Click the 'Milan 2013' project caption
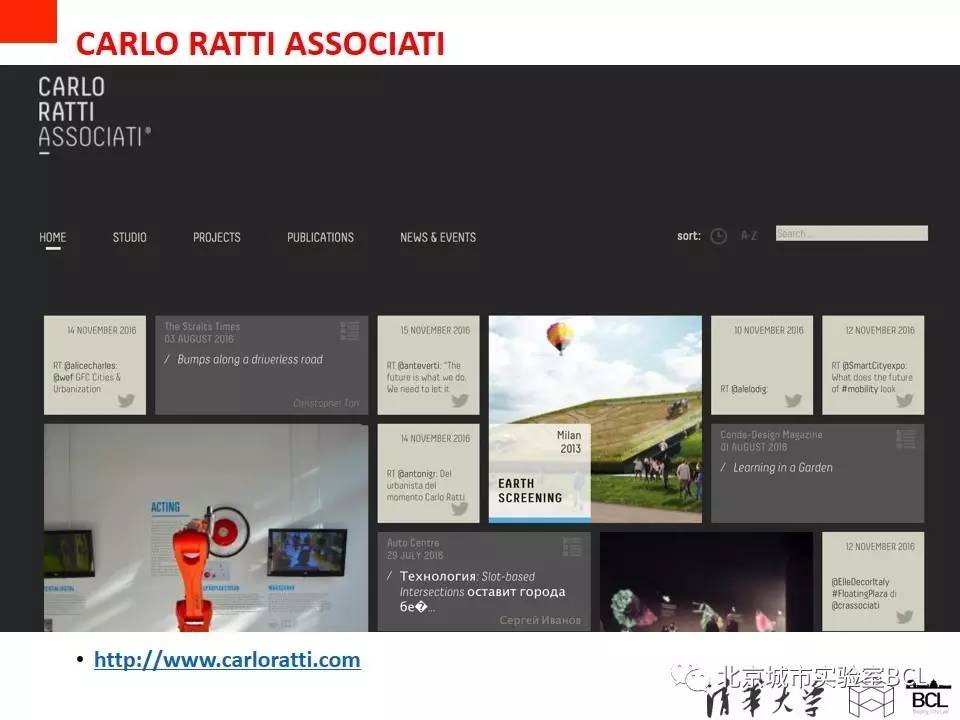 (569, 441)
